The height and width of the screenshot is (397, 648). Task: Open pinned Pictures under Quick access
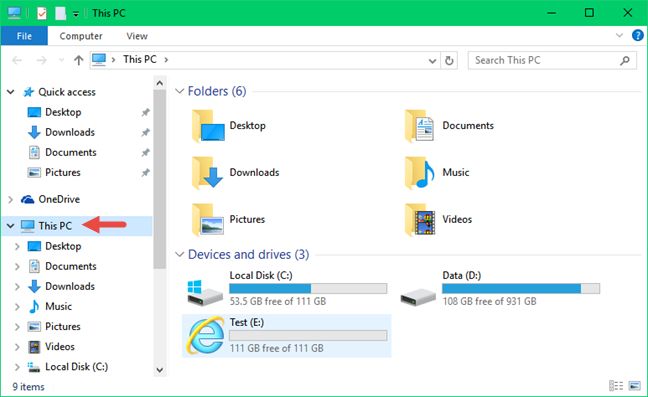[x=63, y=172]
